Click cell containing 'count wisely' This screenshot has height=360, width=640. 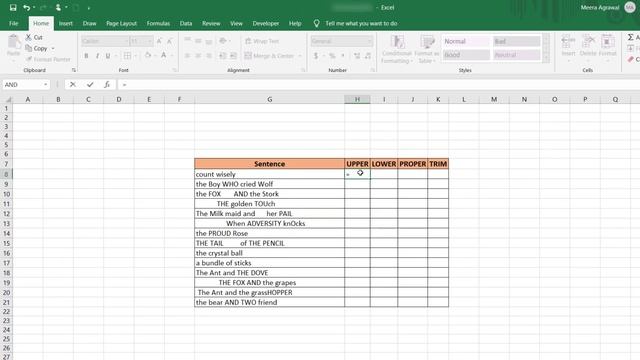click(269, 174)
